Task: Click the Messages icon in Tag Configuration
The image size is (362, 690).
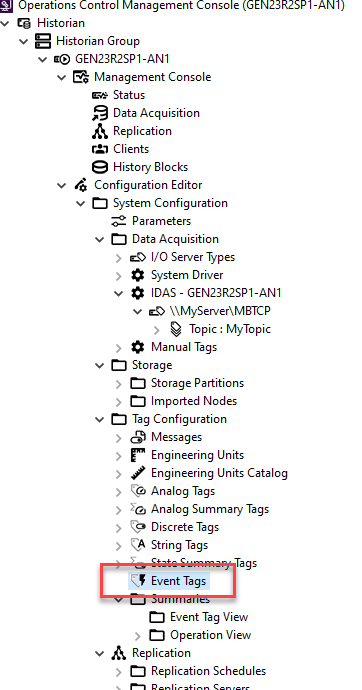Action: pos(138,437)
